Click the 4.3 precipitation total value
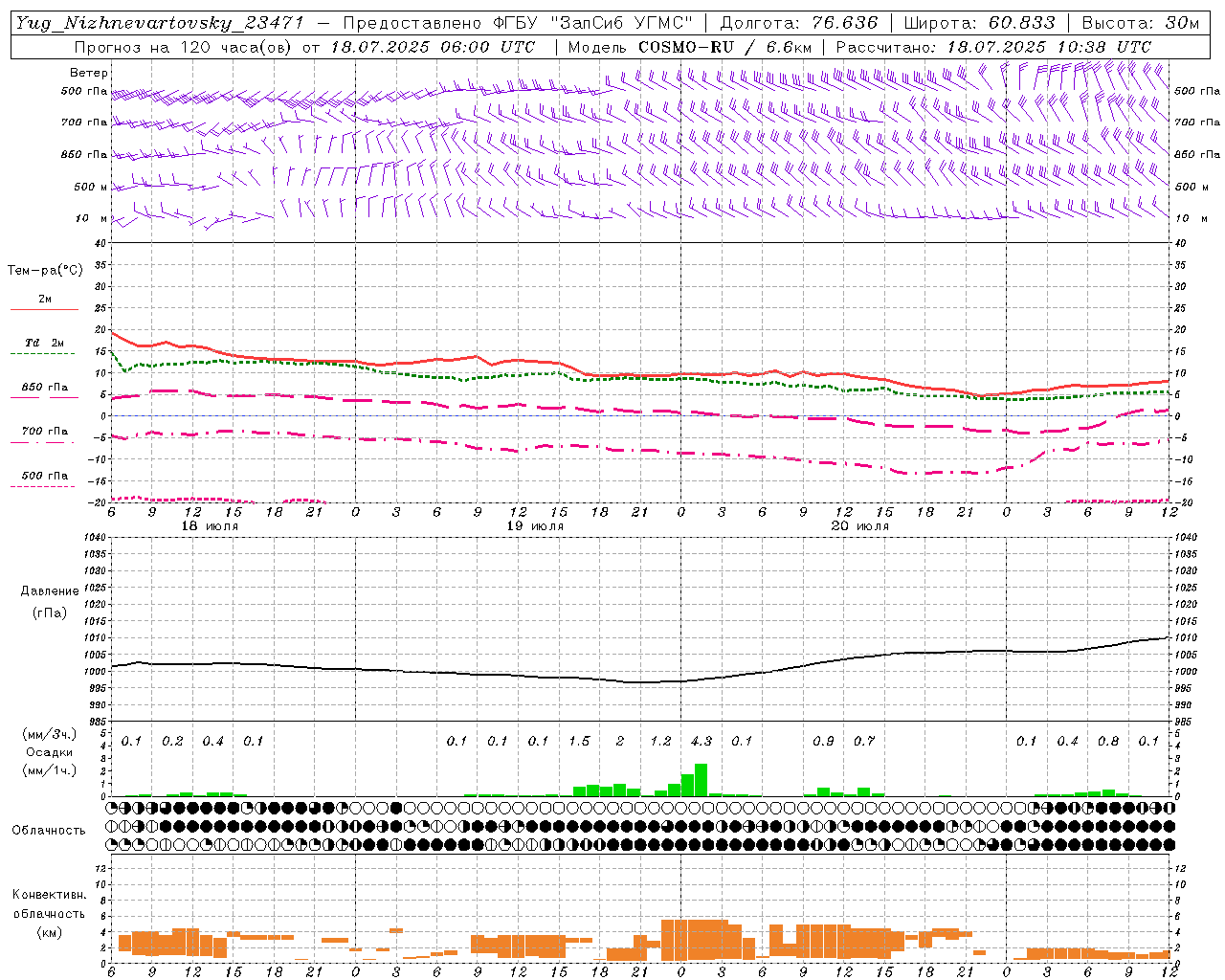Image resolution: width=1225 pixels, height=980 pixels. (702, 742)
